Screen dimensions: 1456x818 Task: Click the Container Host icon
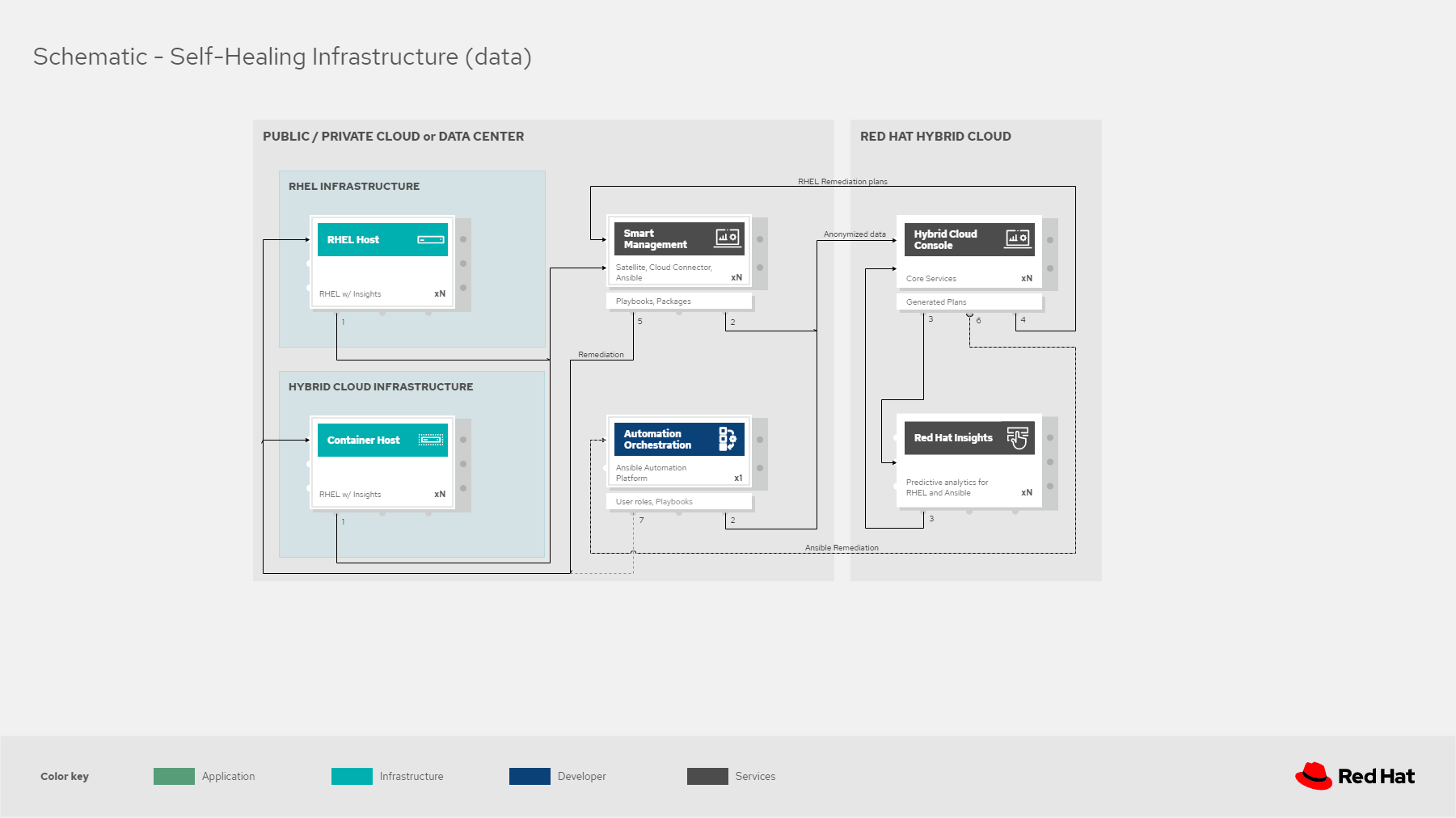pos(430,441)
